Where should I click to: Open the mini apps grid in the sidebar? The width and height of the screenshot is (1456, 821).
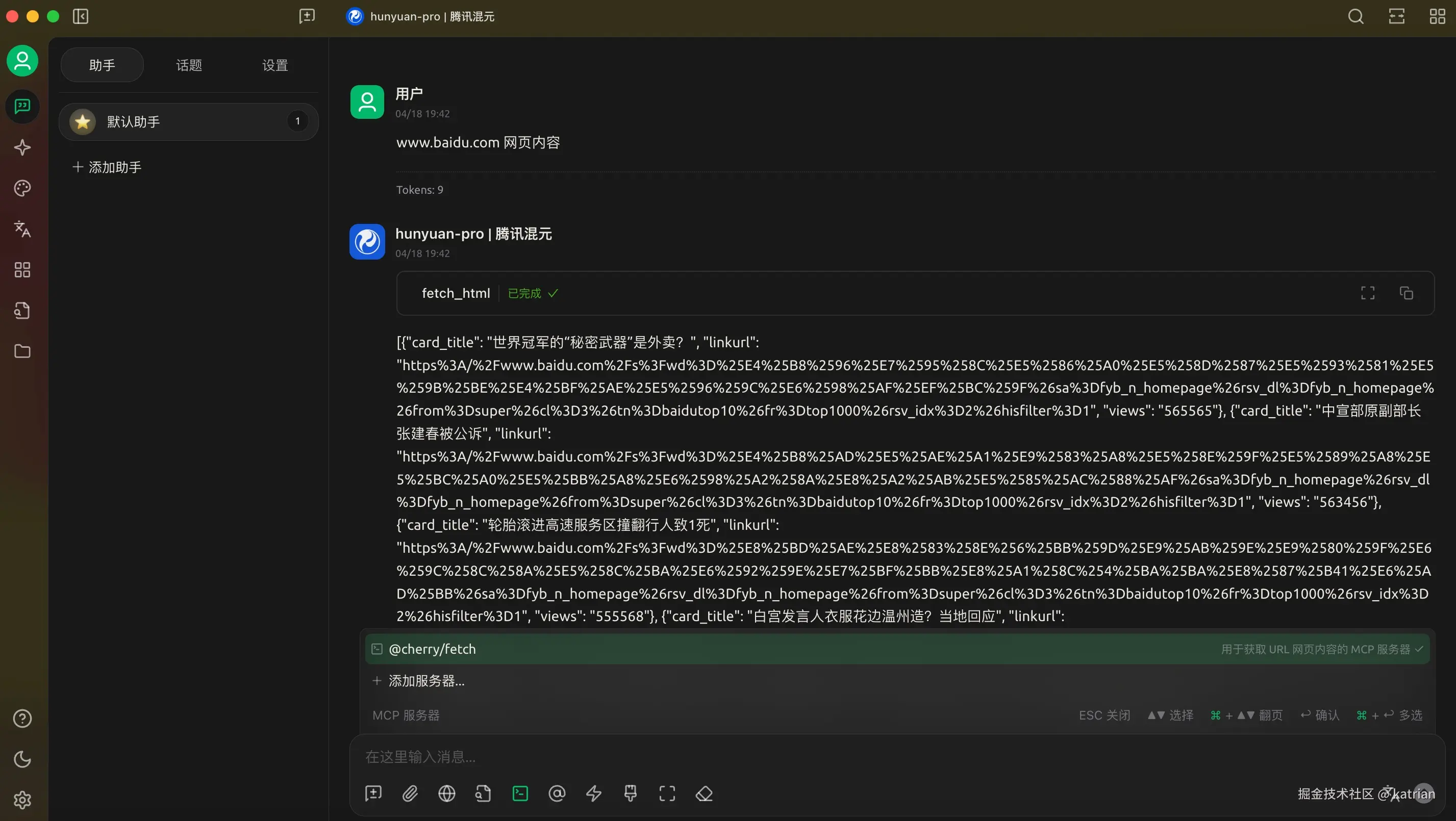pyautogui.click(x=22, y=270)
